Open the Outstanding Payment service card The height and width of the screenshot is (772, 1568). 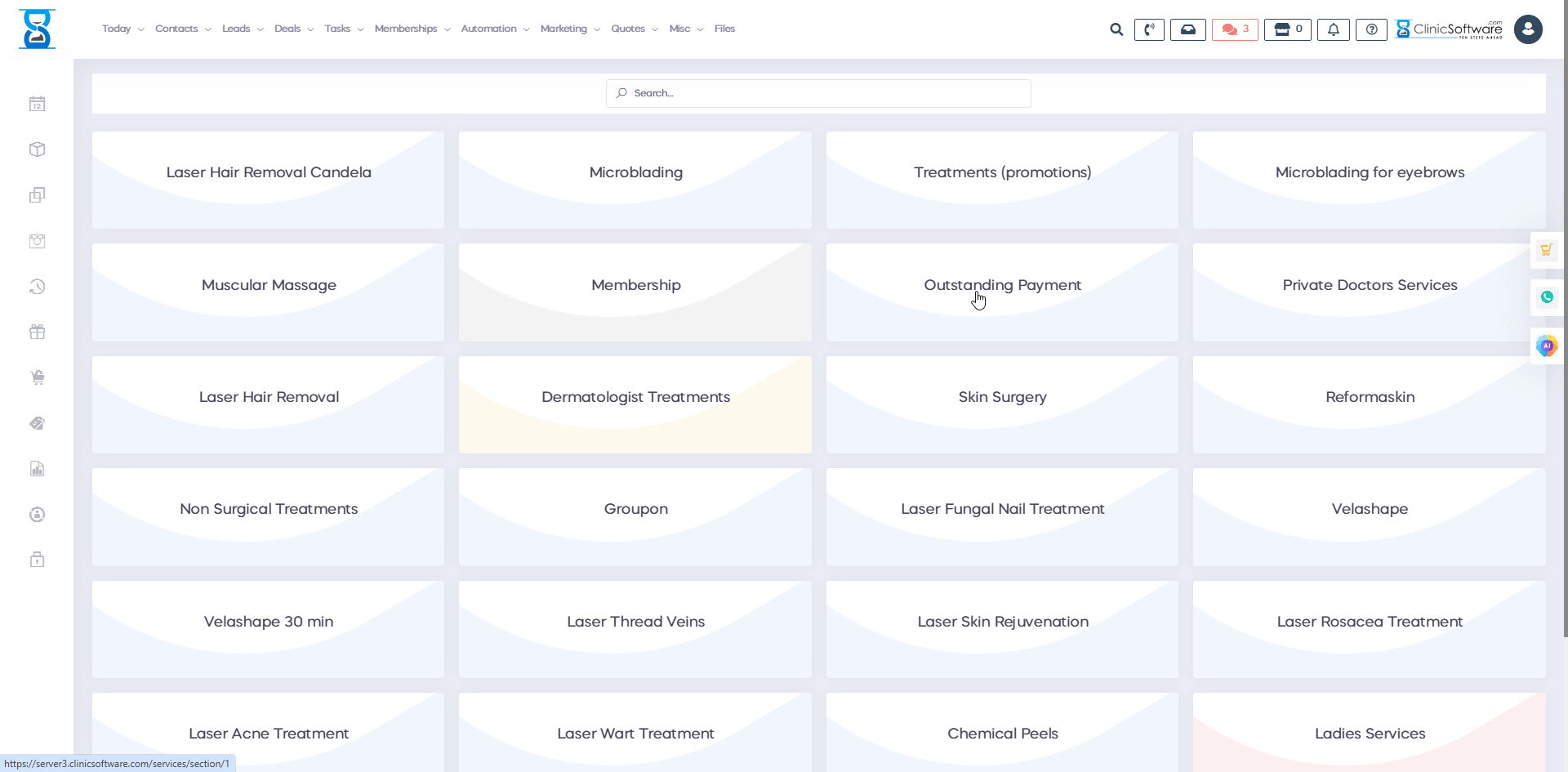click(1002, 285)
